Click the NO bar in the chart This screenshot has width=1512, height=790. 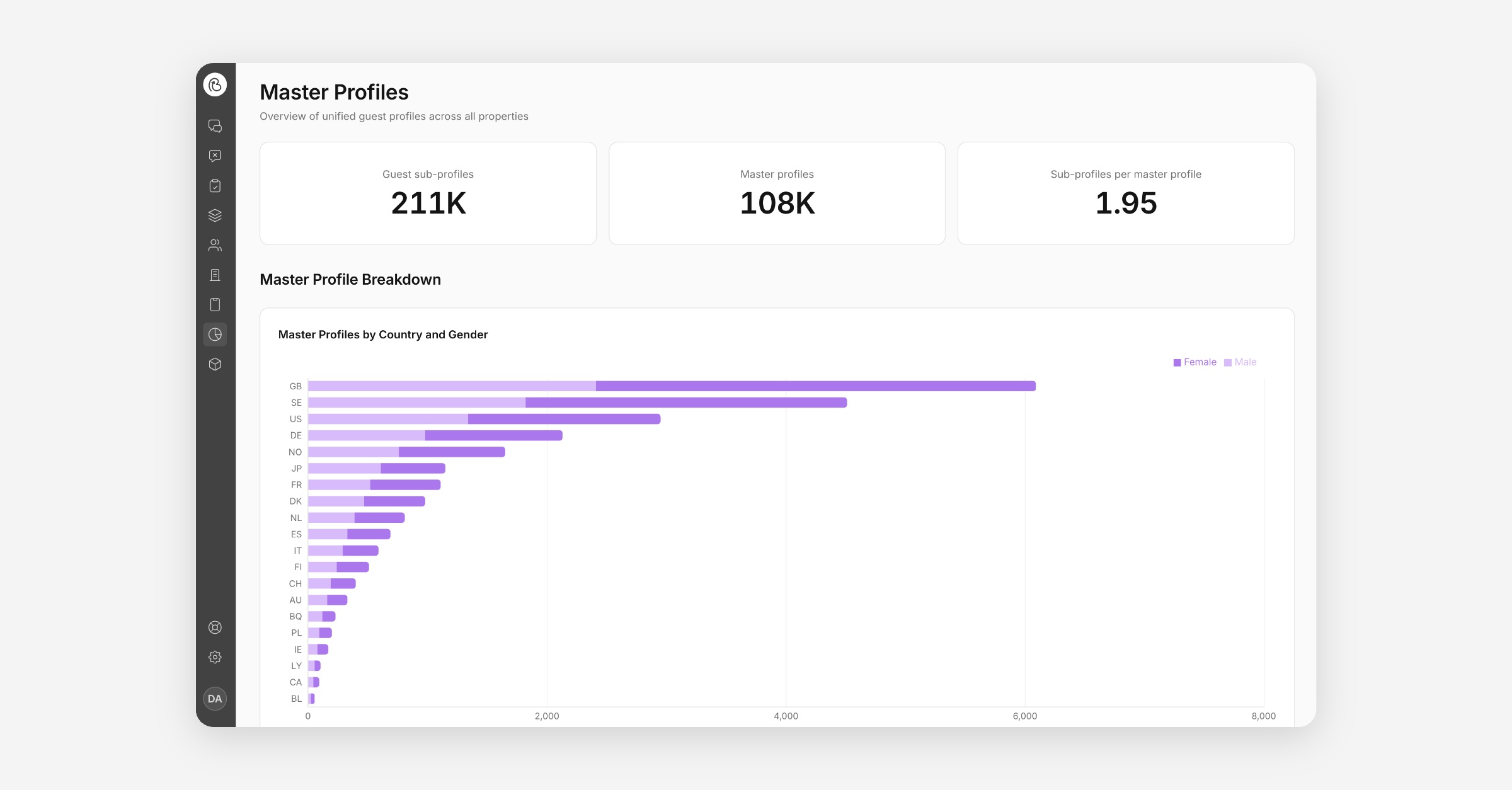406,452
